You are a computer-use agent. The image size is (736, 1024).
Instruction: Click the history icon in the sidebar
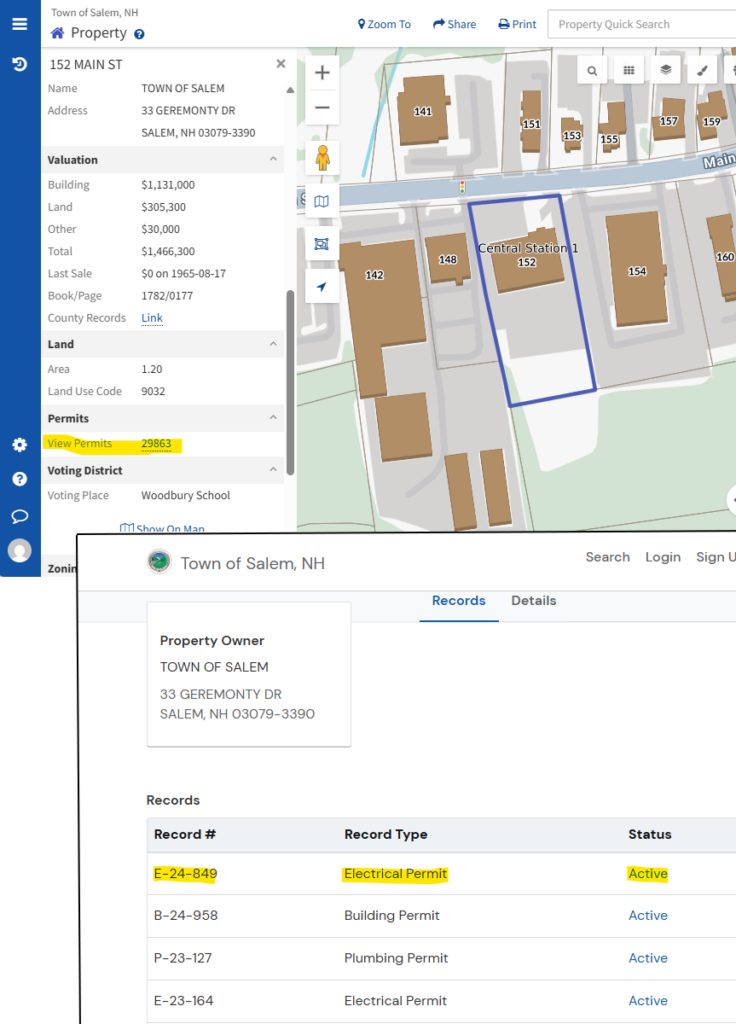click(x=19, y=64)
